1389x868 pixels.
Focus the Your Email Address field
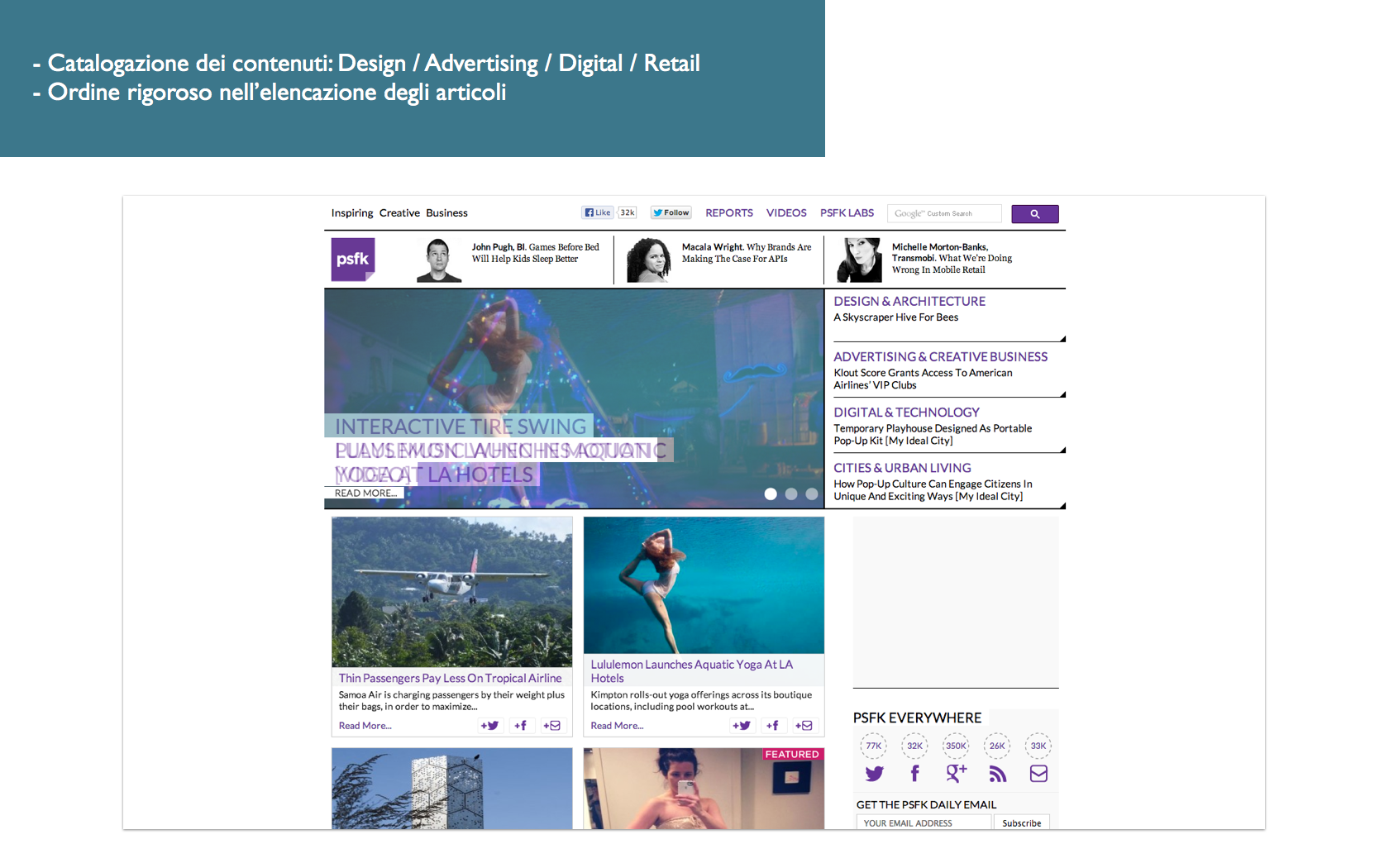(x=924, y=823)
